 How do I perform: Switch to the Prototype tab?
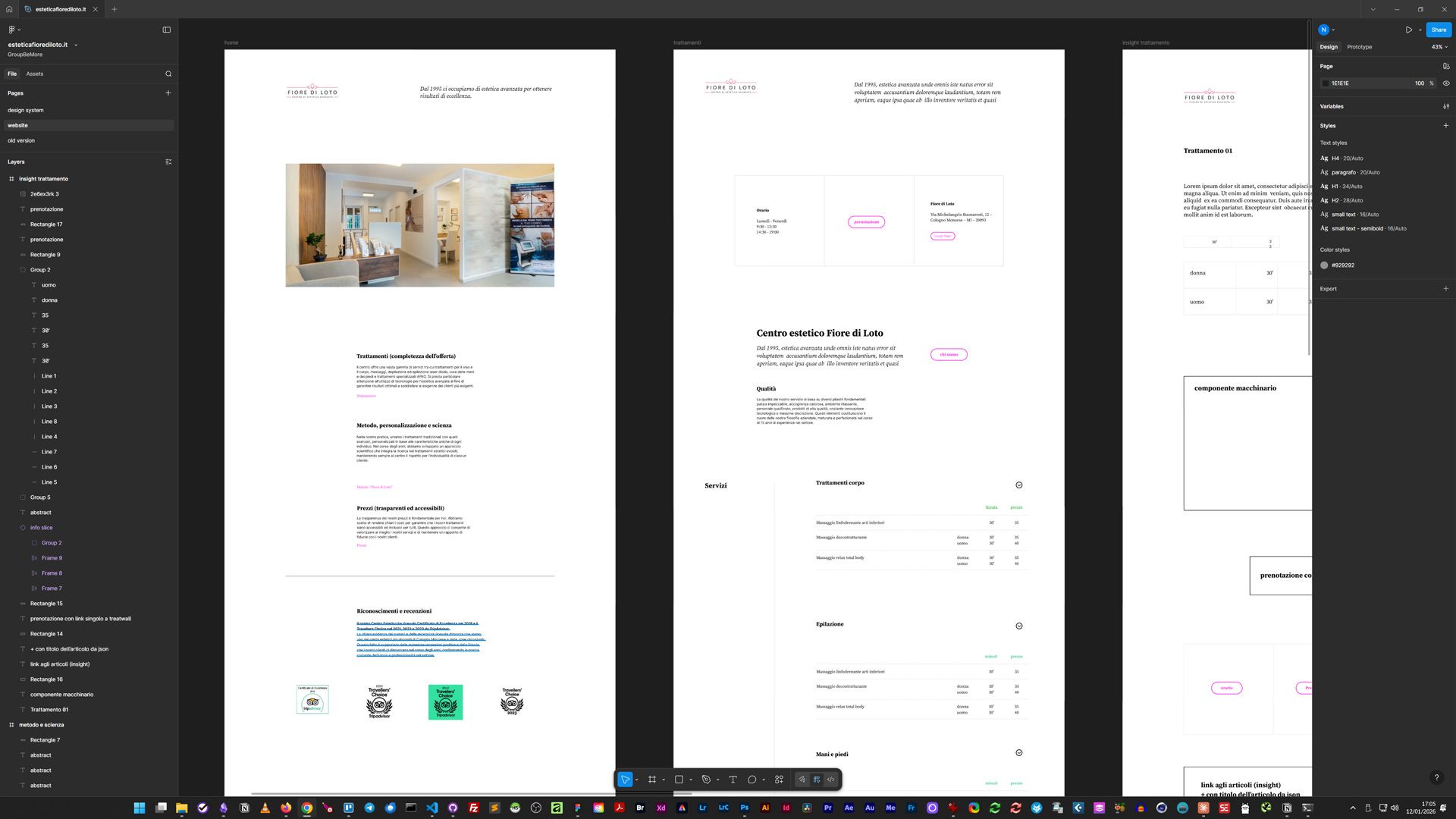[x=1358, y=46]
